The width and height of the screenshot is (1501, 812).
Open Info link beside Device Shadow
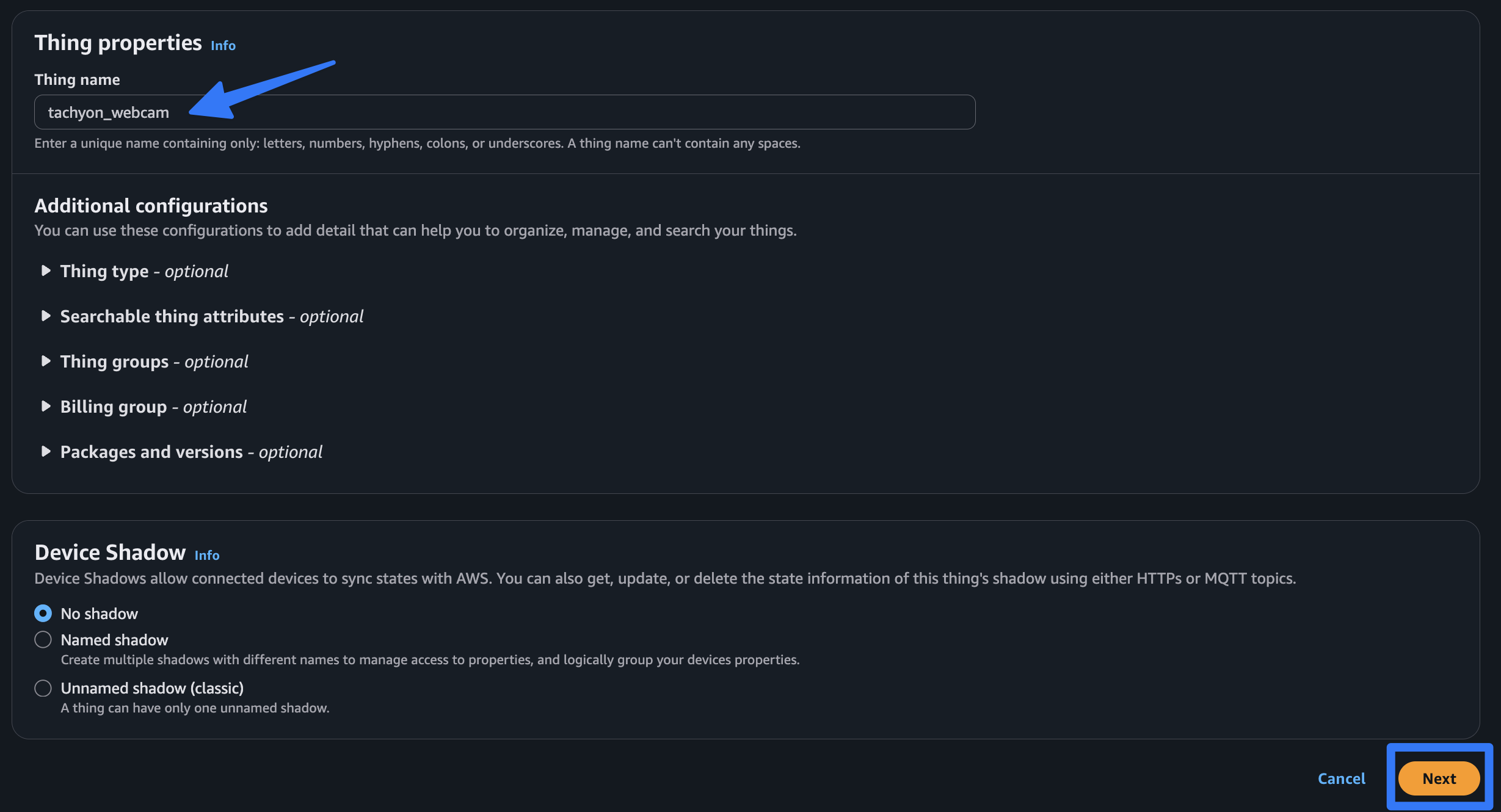207,556
